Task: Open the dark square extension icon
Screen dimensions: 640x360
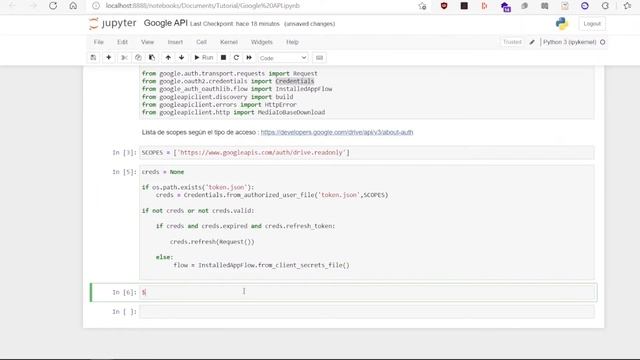Action: 464,6
